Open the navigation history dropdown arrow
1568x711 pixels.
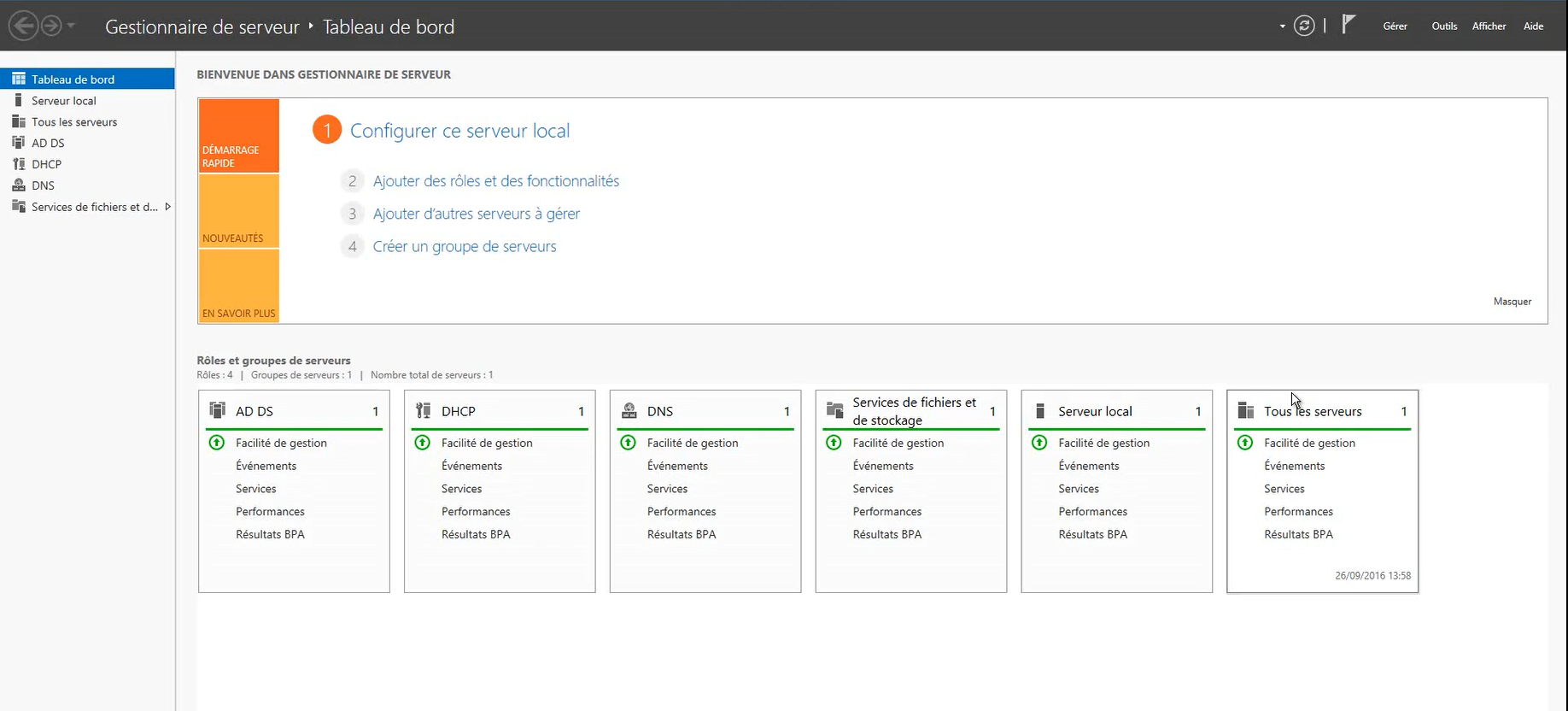(72, 26)
